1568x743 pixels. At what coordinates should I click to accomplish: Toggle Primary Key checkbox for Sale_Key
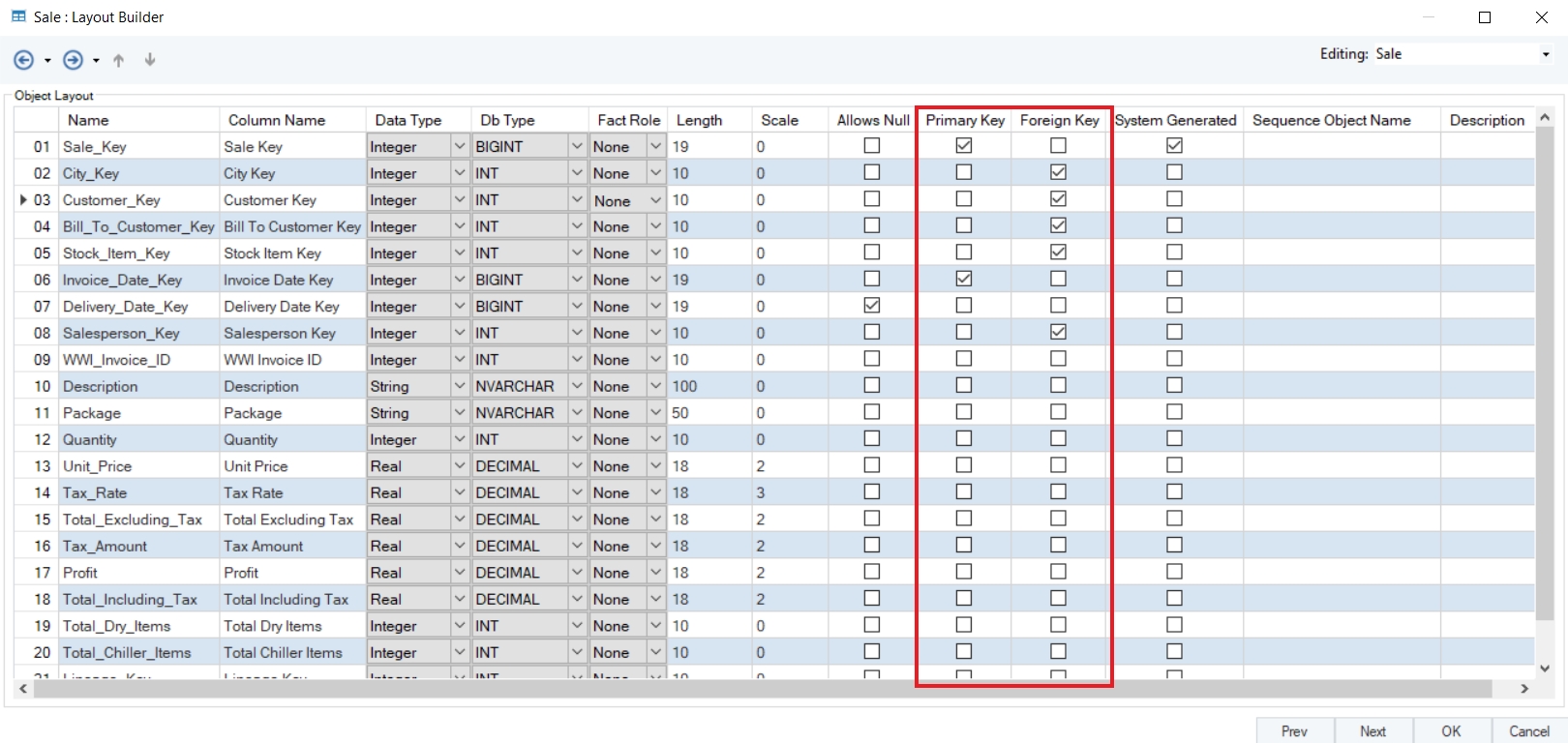(x=963, y=145)
